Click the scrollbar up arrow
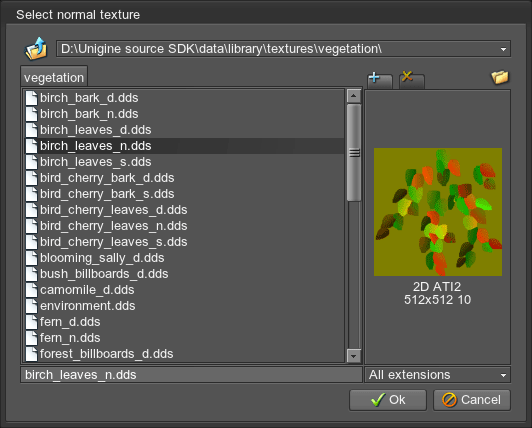The width and height of the screenshot is (532, 428). (354, 96)
